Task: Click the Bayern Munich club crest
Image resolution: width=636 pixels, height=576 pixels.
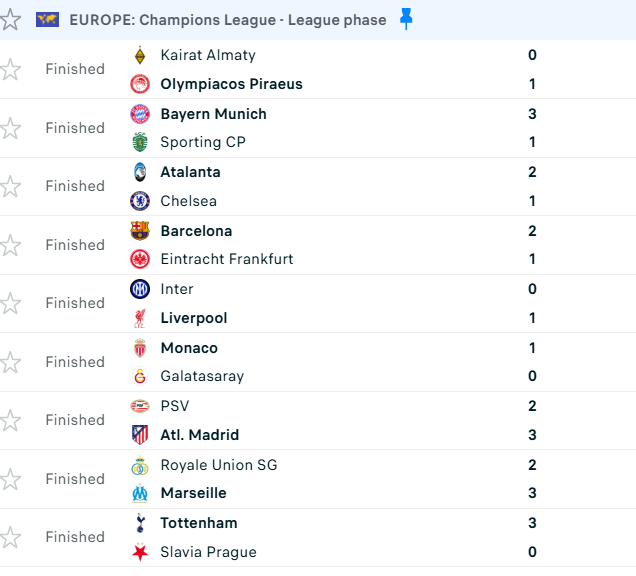Action: click(x=140, y=114)
